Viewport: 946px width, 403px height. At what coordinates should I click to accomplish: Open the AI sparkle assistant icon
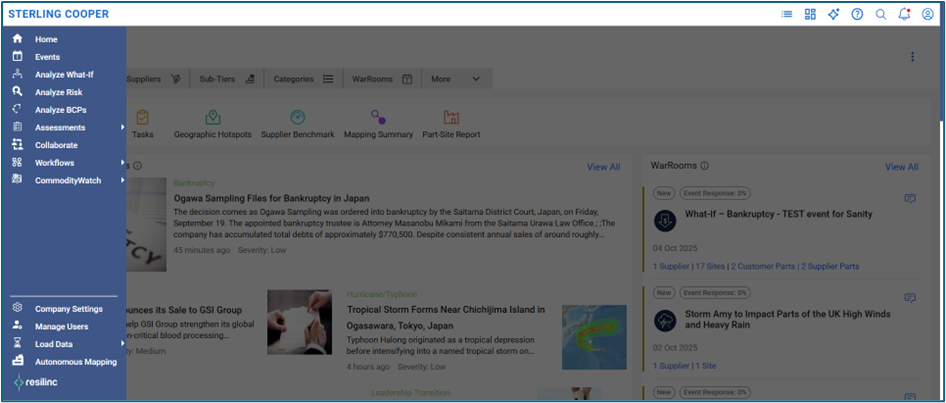pos(834,14)
